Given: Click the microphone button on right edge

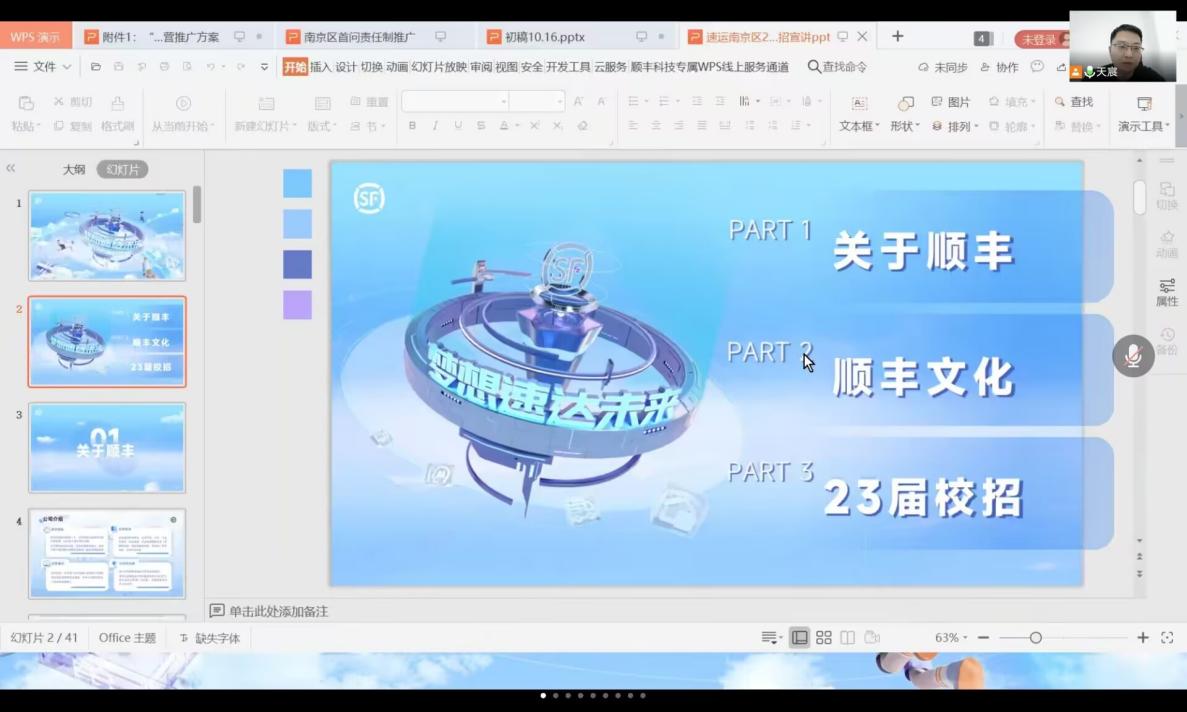Looking at the screenshot, I should pyautogui.click(x=1133, y=356).
